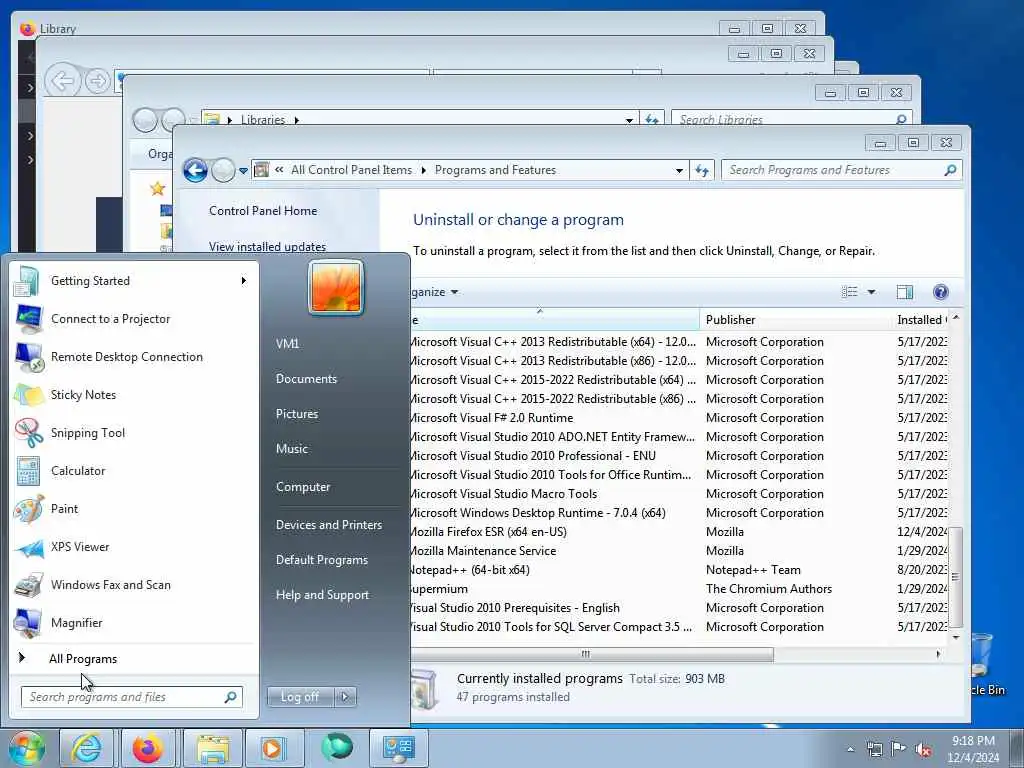
Task: Click All Control Panel Items breadcrumb
Action: coord(351,170)
